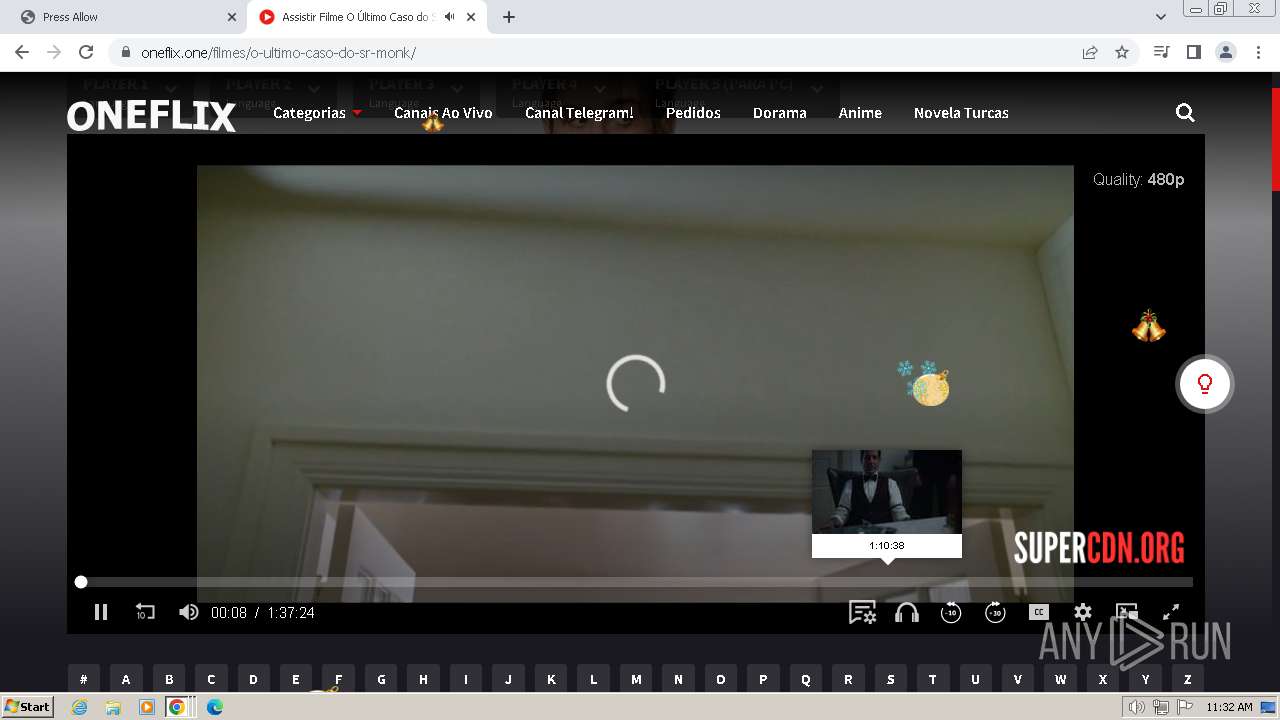Image resolution: width=1280 pixels, height=720 pixels.
Task: Toggle CC closed captions
Action: pyautogui.click(x=1039, y=612)
